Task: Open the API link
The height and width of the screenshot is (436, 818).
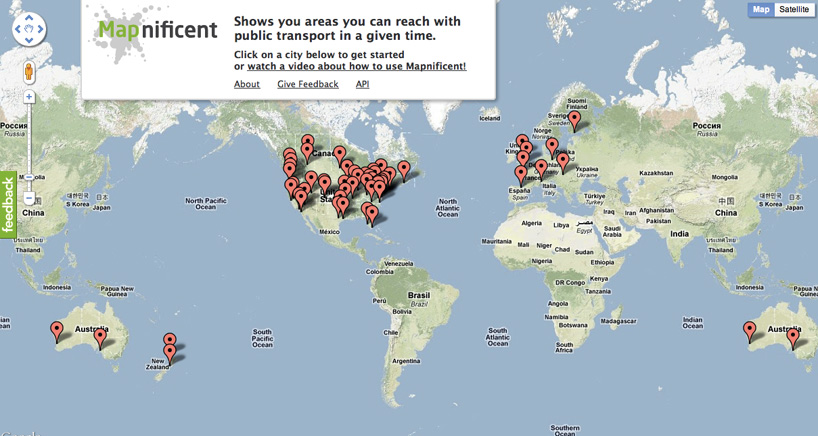Action: 362,84
